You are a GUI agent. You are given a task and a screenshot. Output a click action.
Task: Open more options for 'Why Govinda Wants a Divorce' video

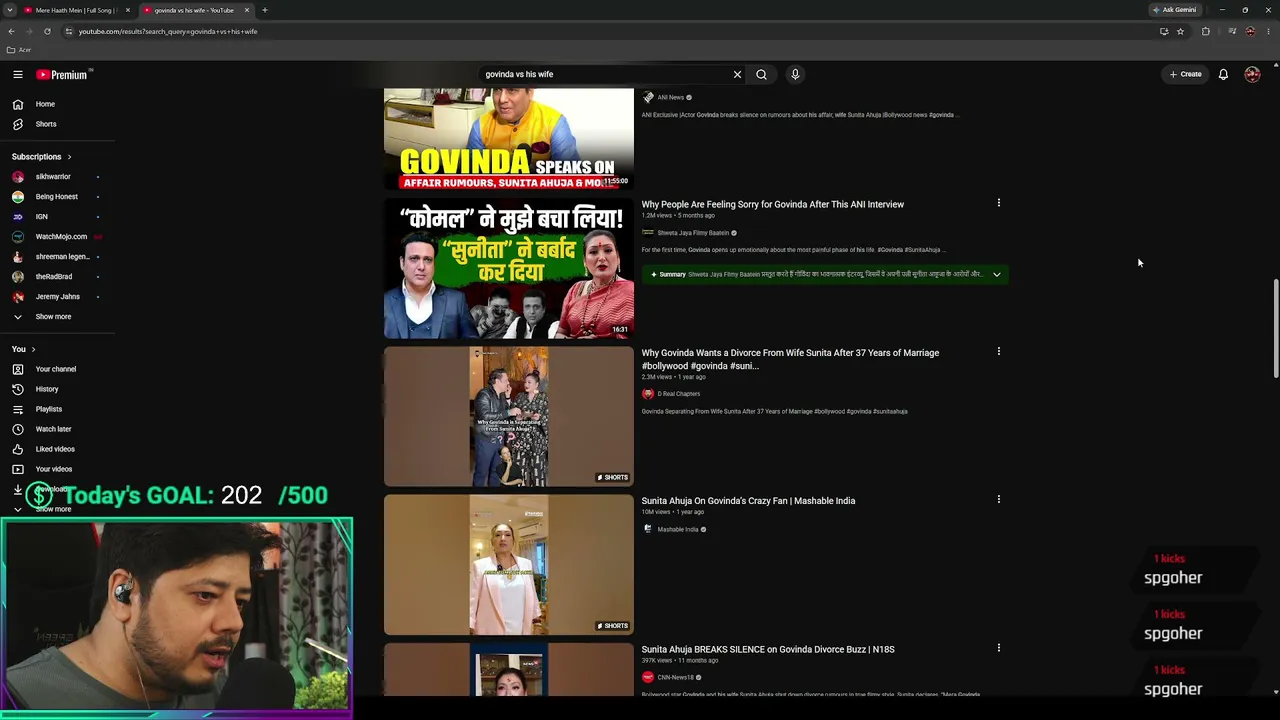[998, 352]
